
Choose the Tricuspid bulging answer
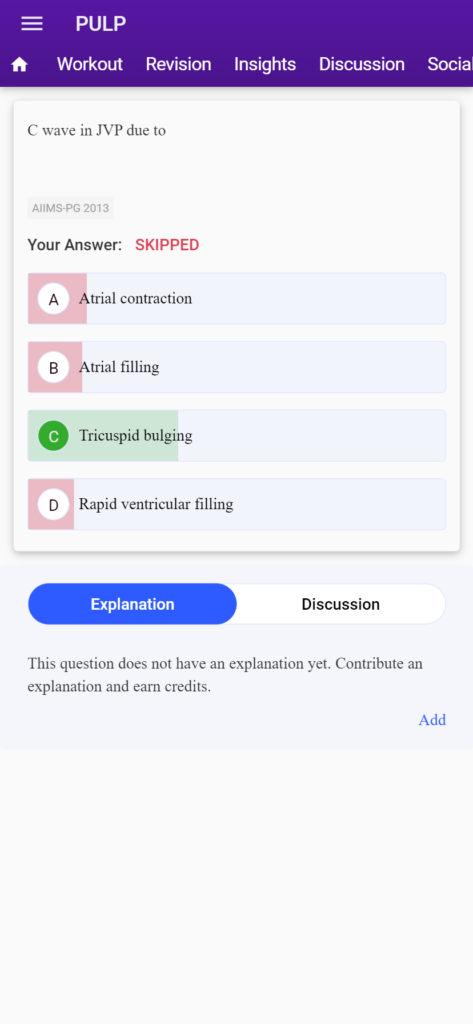(x=236, y=436)
